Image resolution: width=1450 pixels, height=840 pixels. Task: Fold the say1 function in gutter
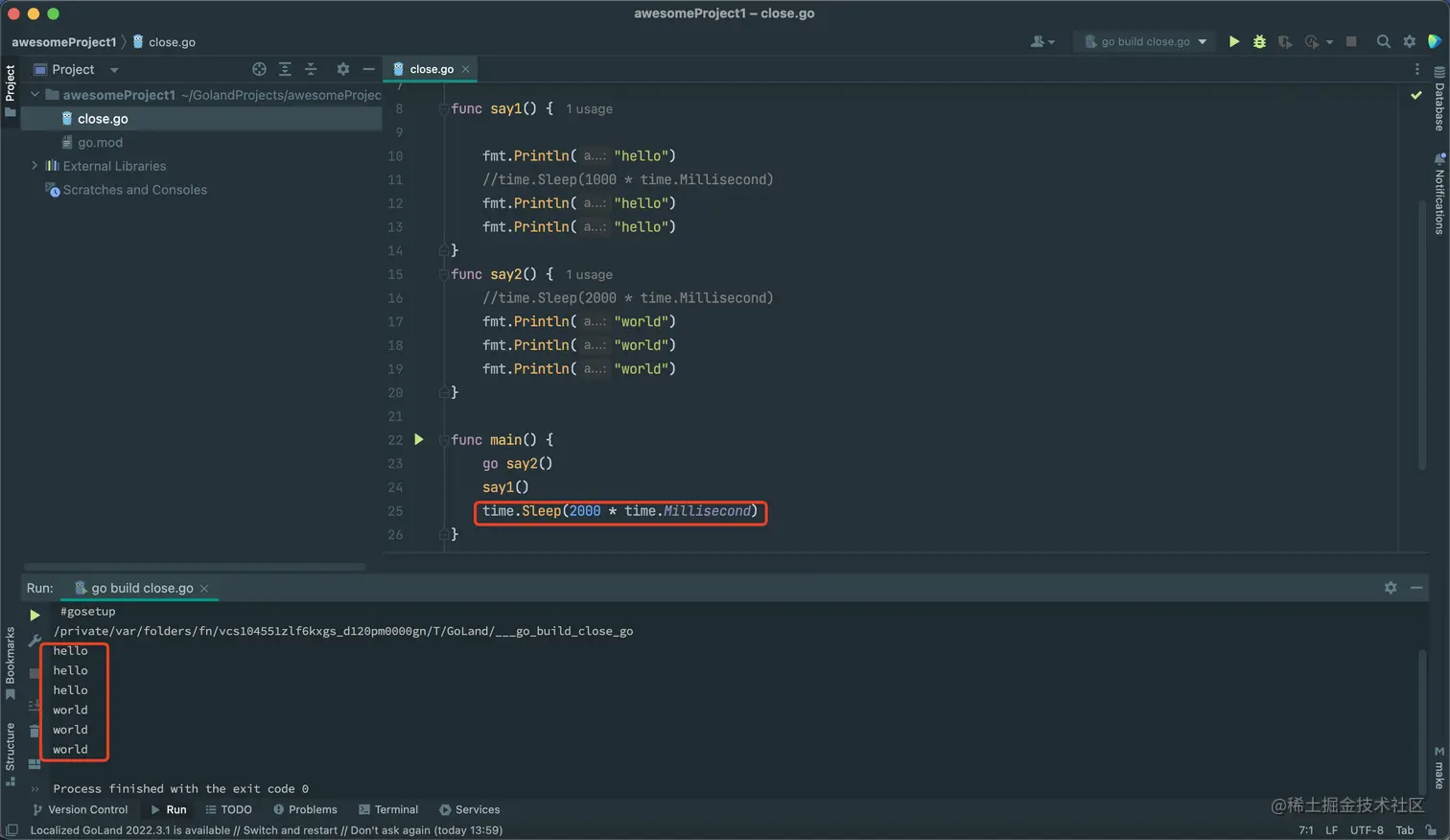pos(443,108)
